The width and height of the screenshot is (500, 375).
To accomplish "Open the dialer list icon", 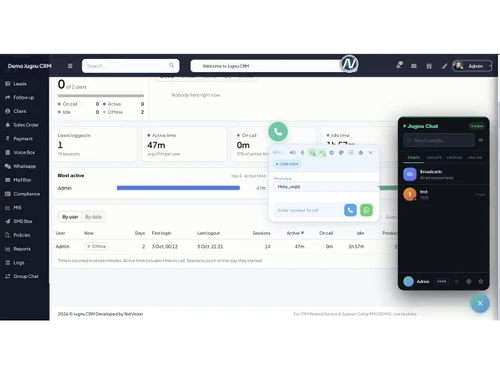I will pyautogui.click(x=351, y=153).
